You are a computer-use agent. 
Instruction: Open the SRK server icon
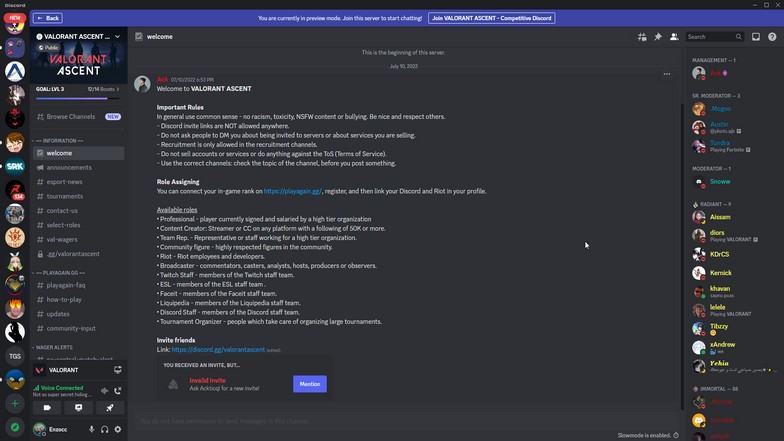pos(15,166)
